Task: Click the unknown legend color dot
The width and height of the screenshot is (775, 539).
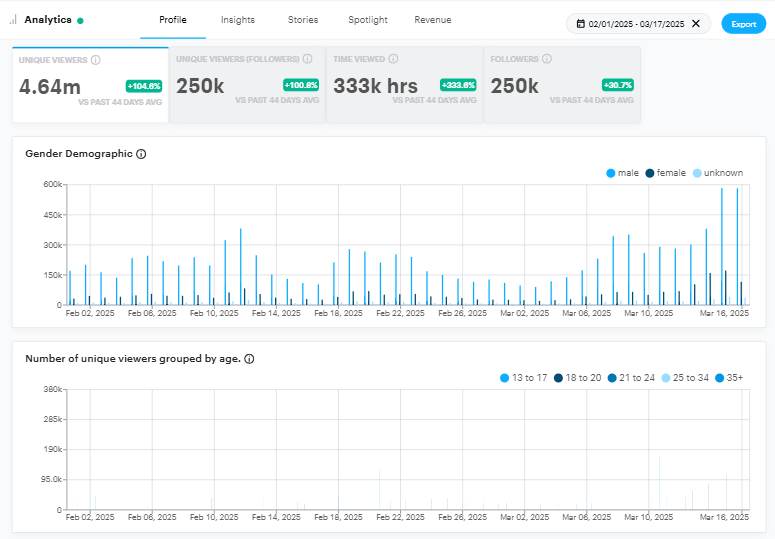Action: (697, 173)
